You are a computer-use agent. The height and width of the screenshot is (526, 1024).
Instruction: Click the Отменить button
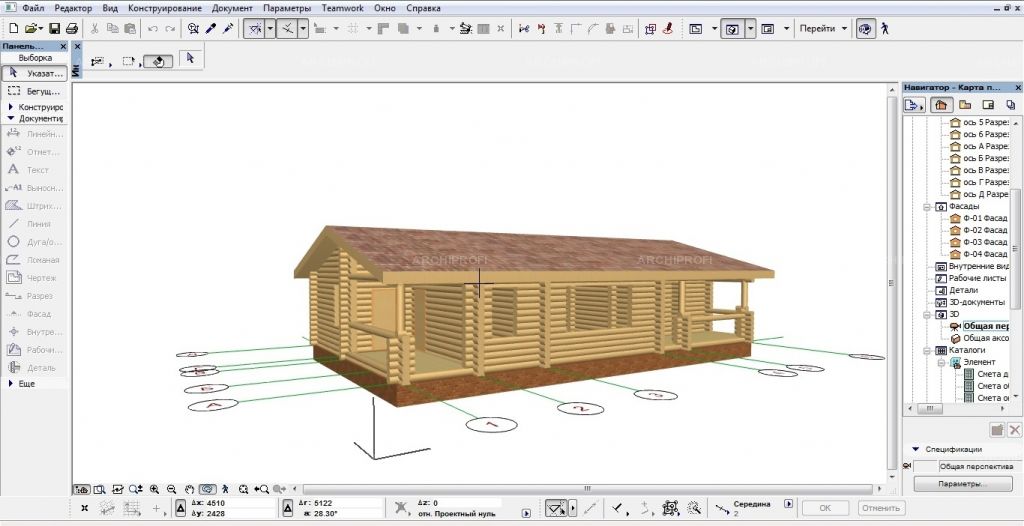click(881, 508)
